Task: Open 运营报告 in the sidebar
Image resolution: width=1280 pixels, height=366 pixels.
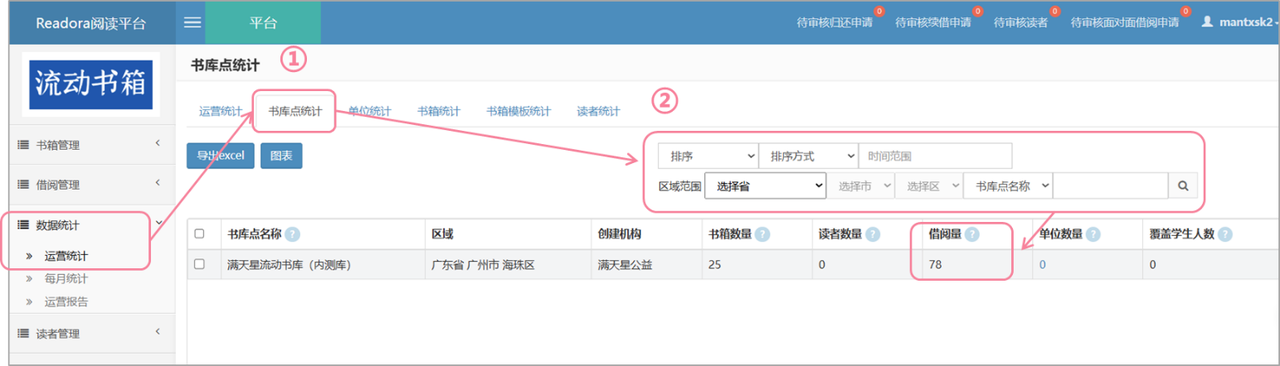Action: [66, 302]
